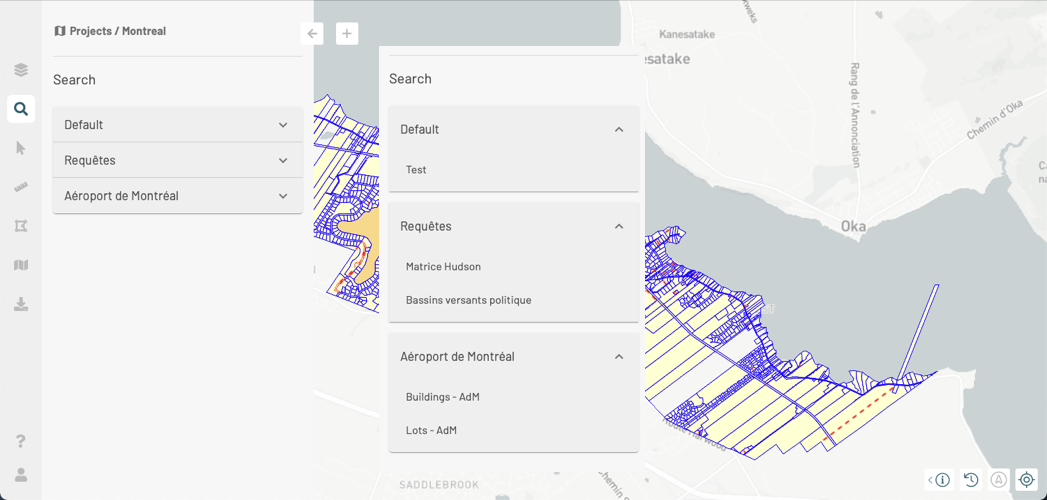Screen dimensions: 1047x500
Task: Choose the Buildings - AdM search item
Action: click(442, 397)
